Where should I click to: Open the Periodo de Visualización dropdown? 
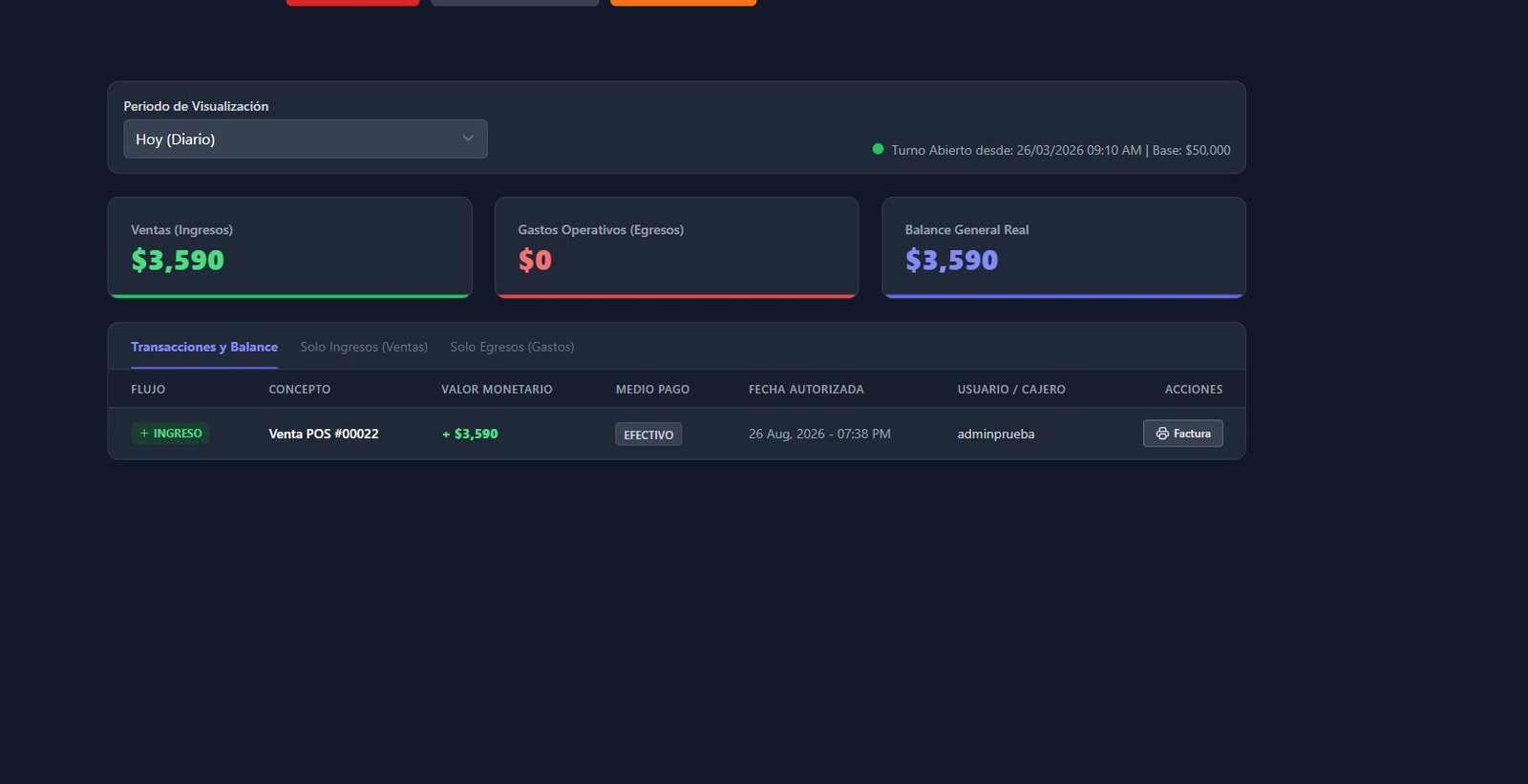click(306, 138)
